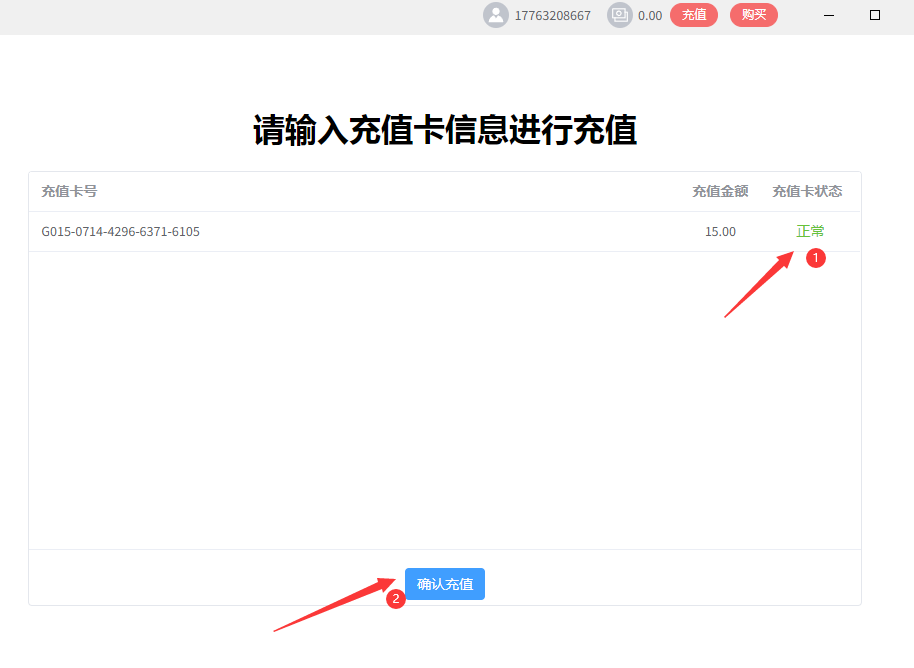Screen dimensions: 914x668
Task: Click the 充值卡状态 column header
Action: click(x=807, y=191)
